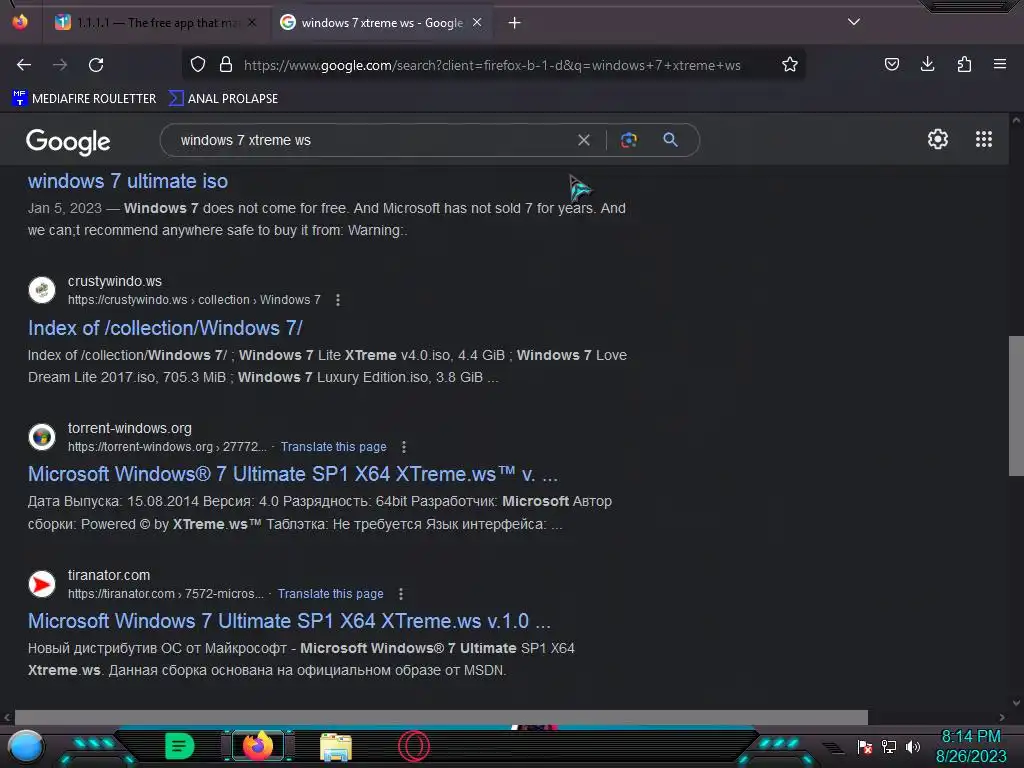Open the volume speaker tray icon

(x=913, y=746)
